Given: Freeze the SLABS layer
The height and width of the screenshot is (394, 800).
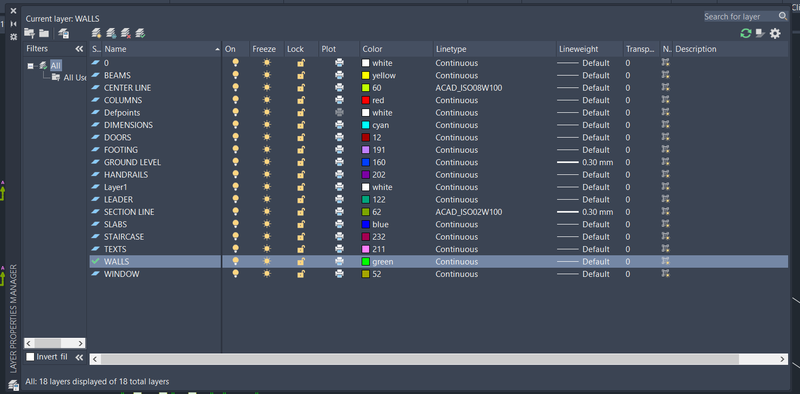Looking at the screenshot, I should point(267,224).
